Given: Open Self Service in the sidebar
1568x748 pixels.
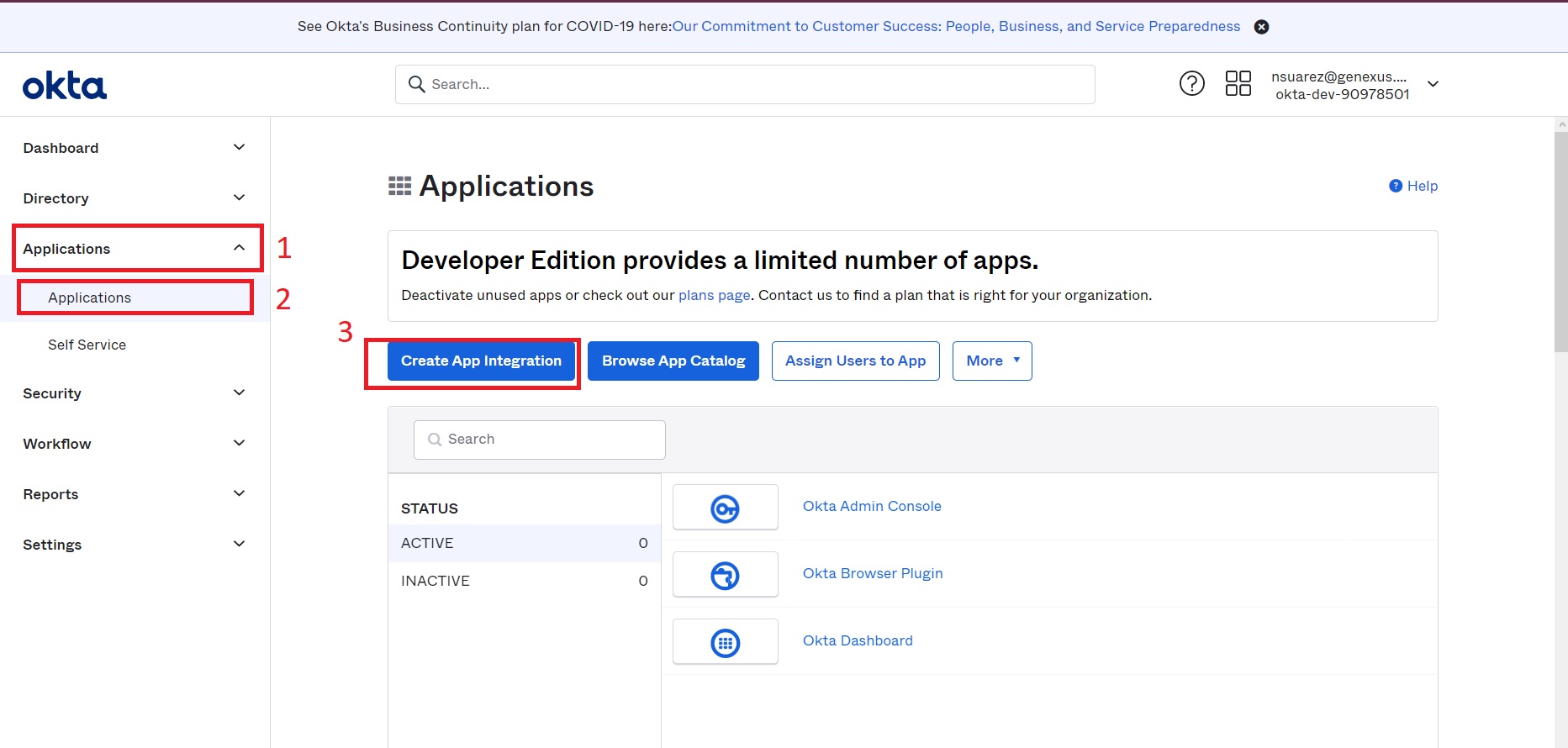Looking at the screenshot, I should click(x=87, y=345).
